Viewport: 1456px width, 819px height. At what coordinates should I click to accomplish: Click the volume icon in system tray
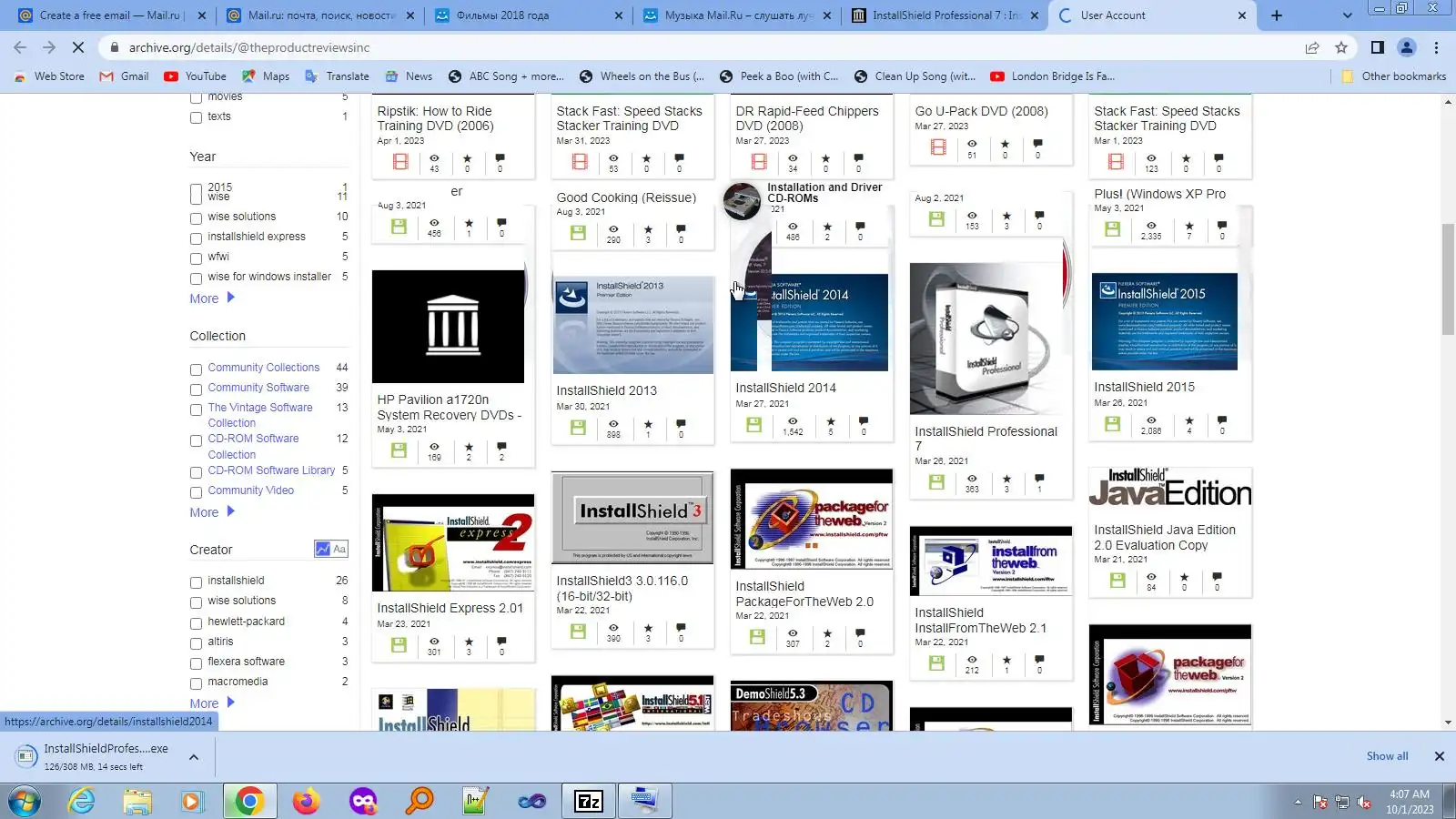coord(1364,802)
